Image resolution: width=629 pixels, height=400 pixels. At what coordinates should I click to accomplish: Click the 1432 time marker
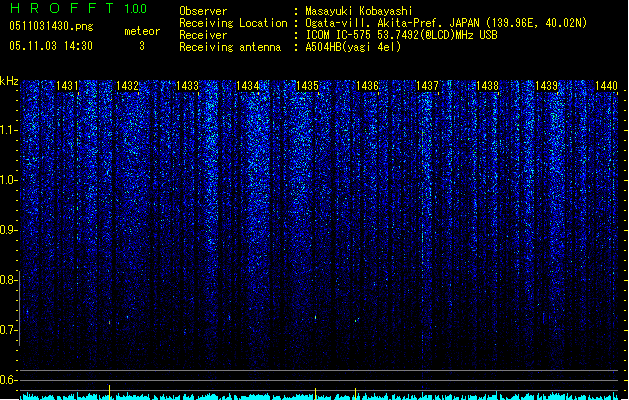128,86
